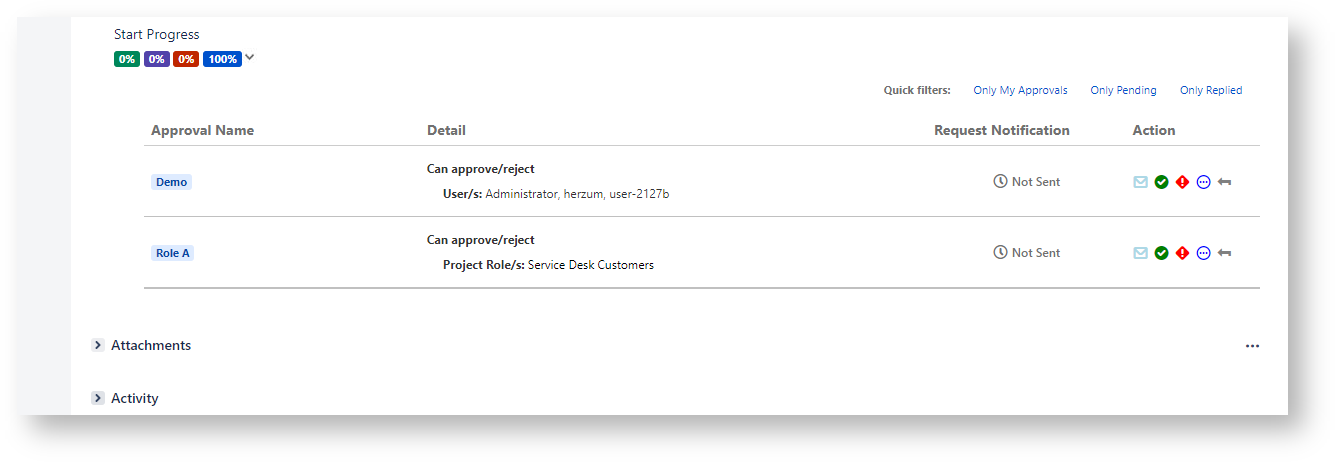Viewport: 1336px width, 463px height.
Task: Open the dropdown arrow beside progress percentages
Action: pos(250,58)
